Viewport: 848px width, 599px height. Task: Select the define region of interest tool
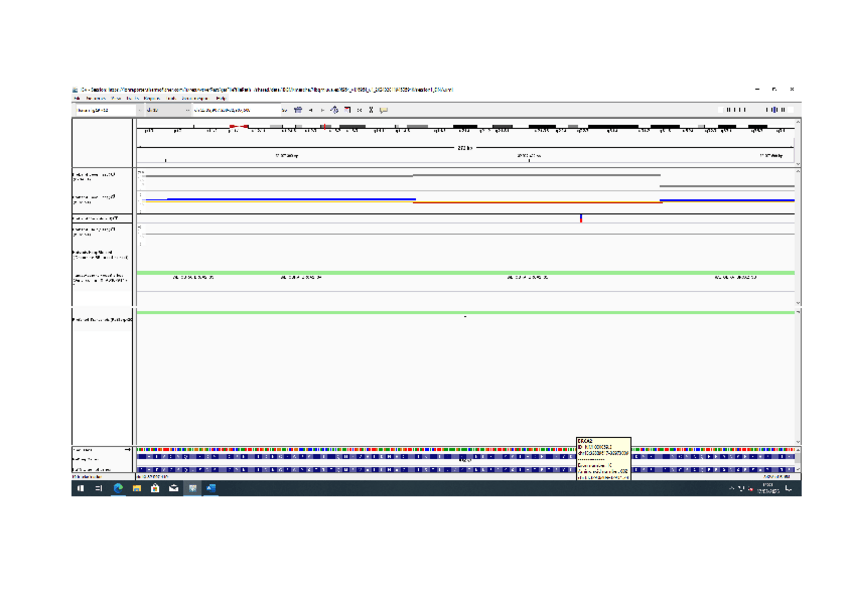point(347,110)
